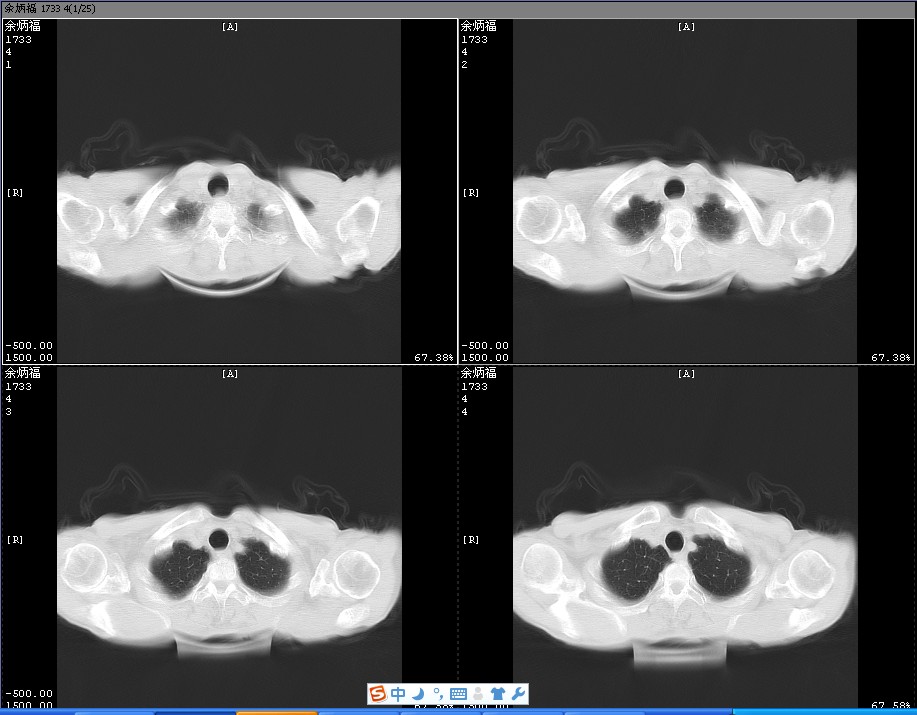The width and height of the screenshot is (917, 715).
Task: Click the '[A]' anterior marker in slice 1 panel
Action: 230,27
